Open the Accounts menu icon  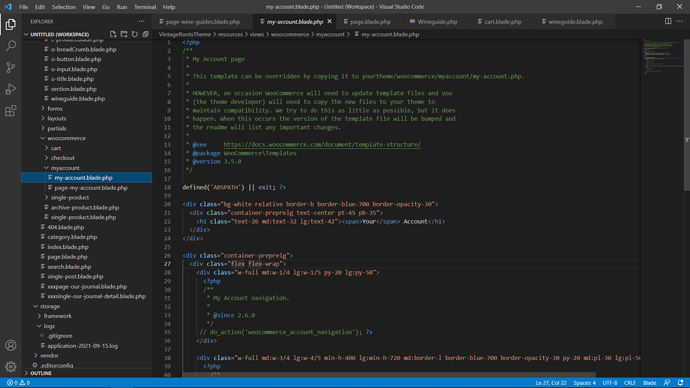pyautogui.click(x=11, y=345)
